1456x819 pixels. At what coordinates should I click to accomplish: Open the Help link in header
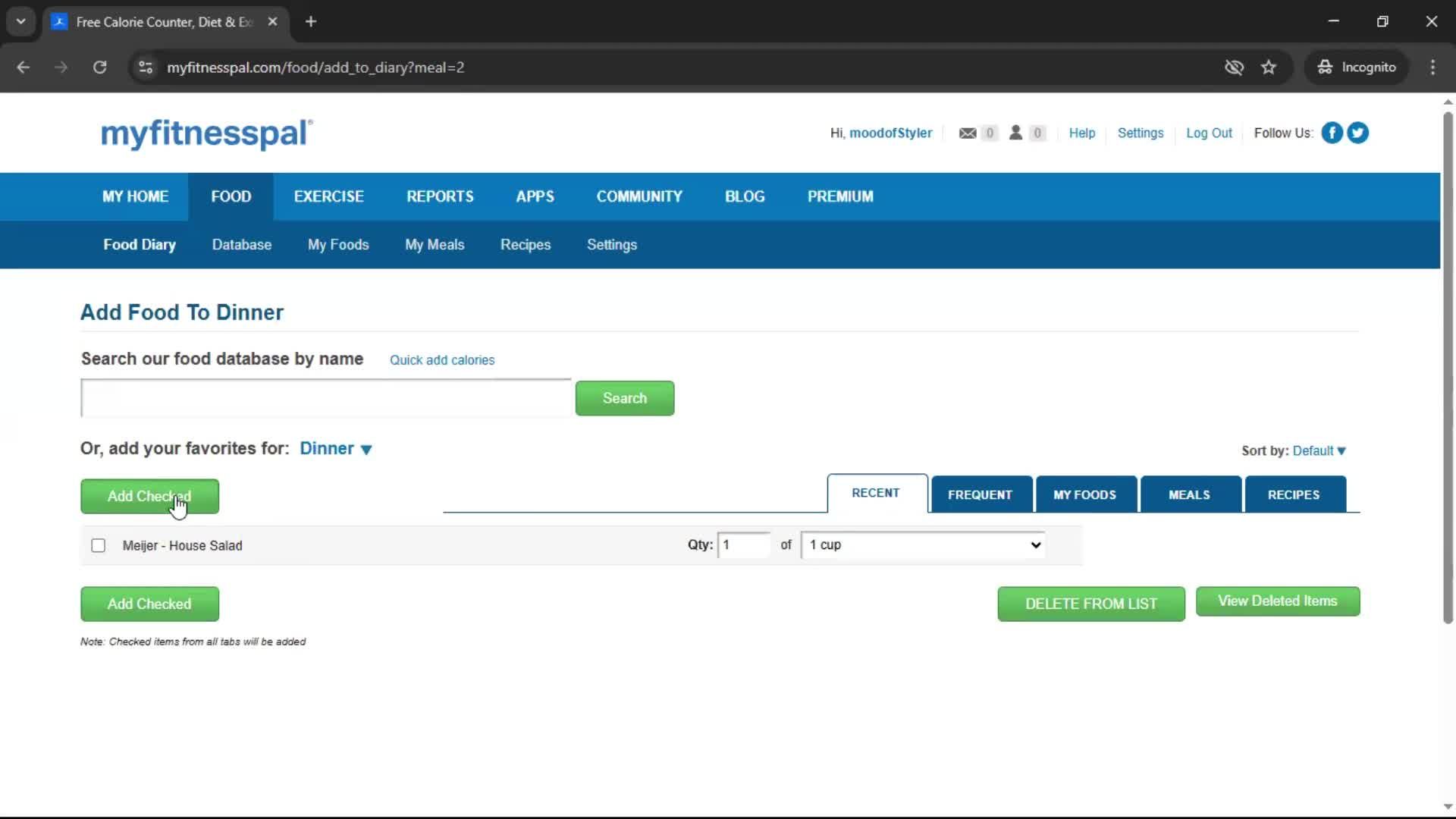click(x=1082, y=133)
